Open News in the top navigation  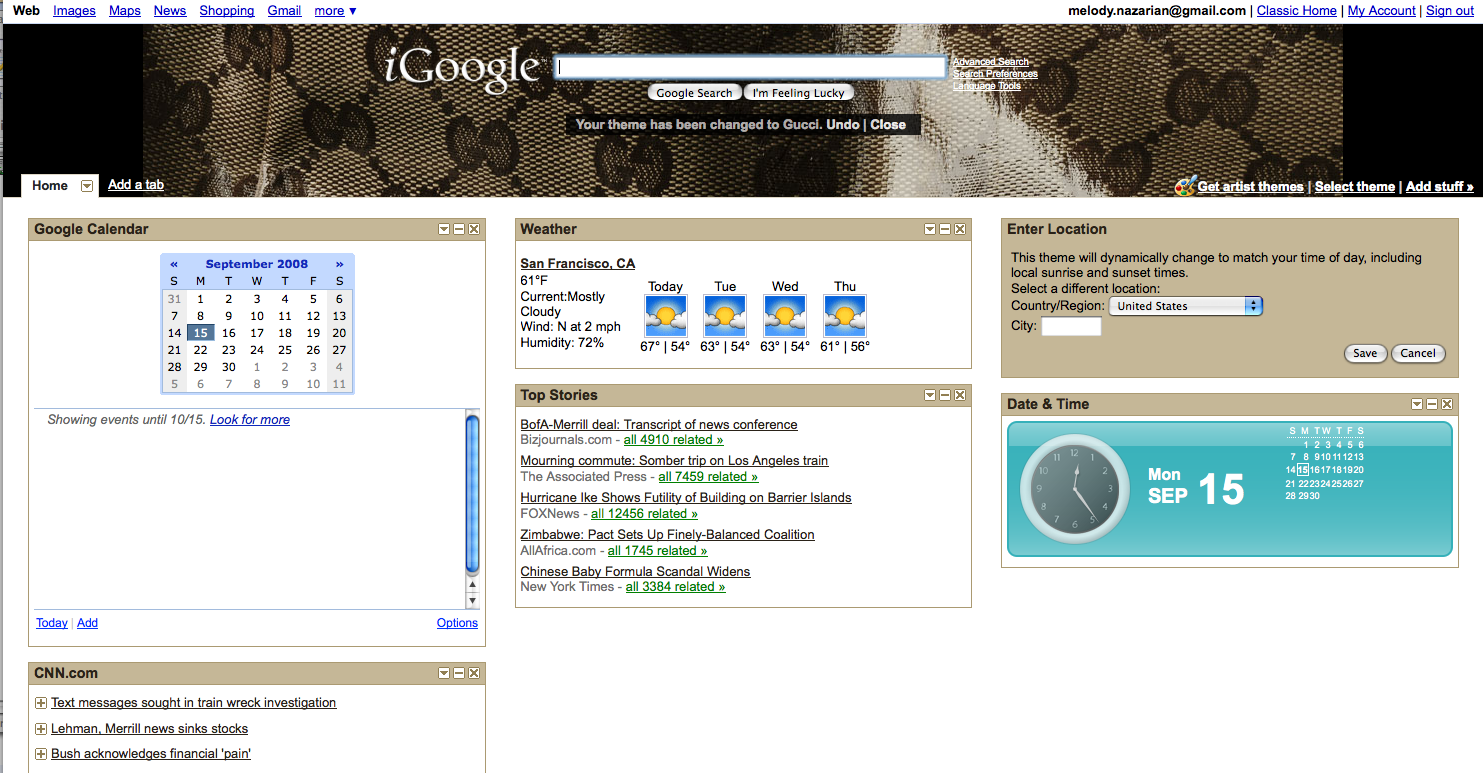[170, 10]
